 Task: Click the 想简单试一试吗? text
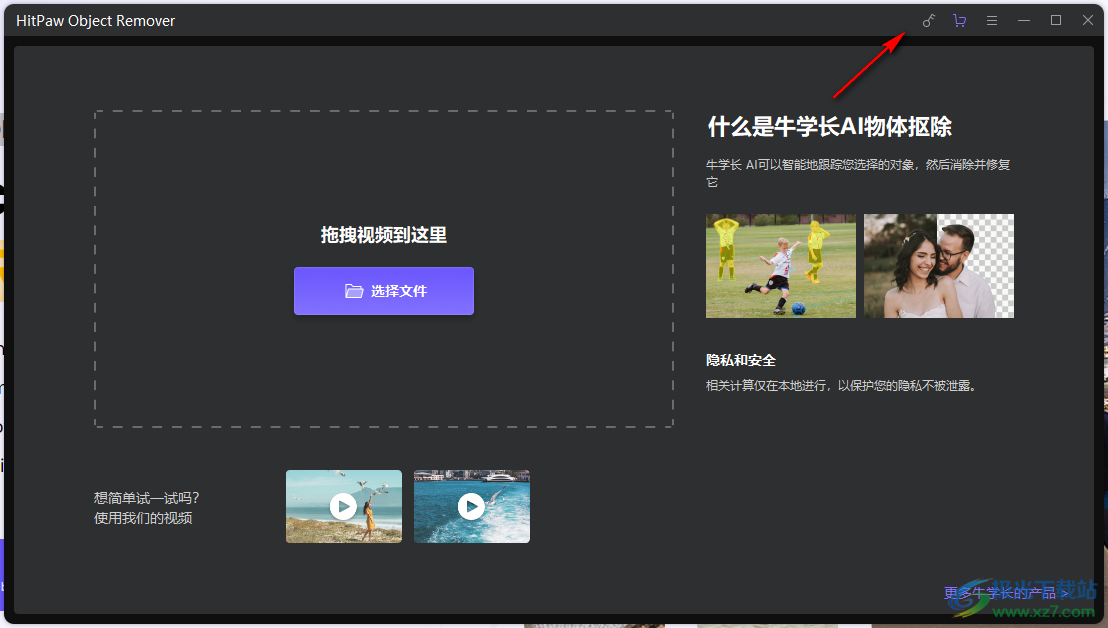pyautogui.click(x=147, y=499)
